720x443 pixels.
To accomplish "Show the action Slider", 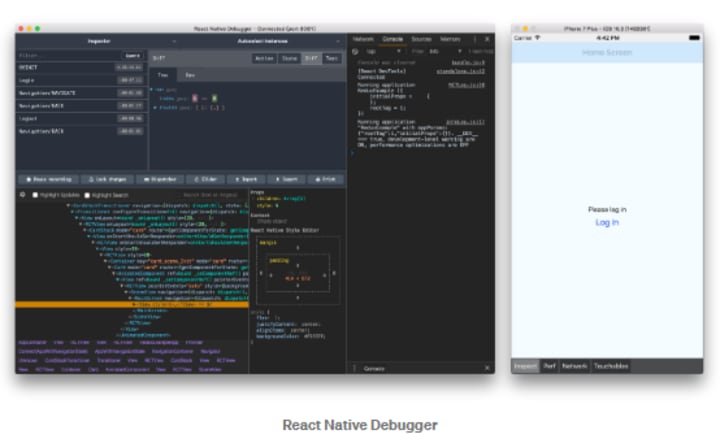I will pos(206,179).
